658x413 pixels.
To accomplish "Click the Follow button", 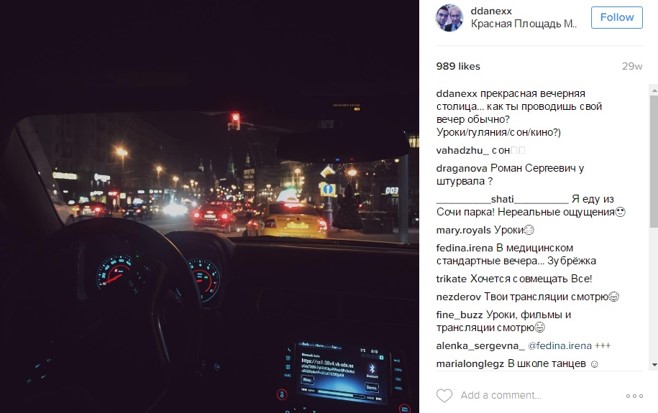I will point(616,17).
